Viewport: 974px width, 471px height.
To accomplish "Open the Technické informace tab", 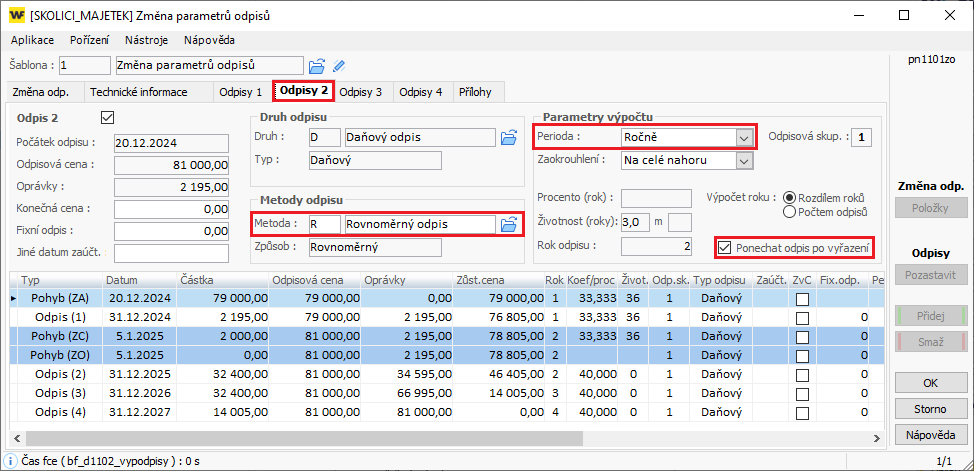I will pyautogui.click(x=139, y=92).
